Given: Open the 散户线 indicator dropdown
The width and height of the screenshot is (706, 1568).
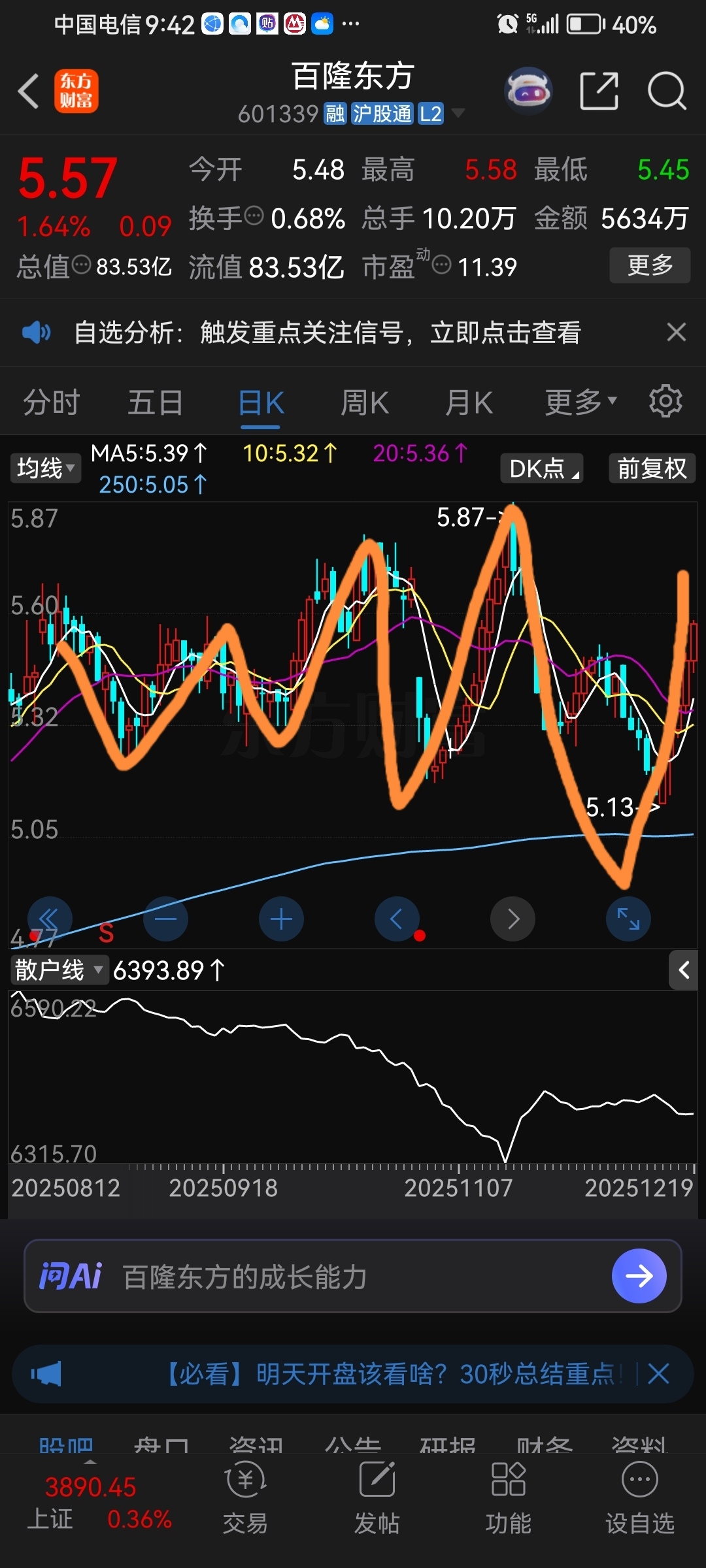Looking at the screenshot, I should 59,970.
